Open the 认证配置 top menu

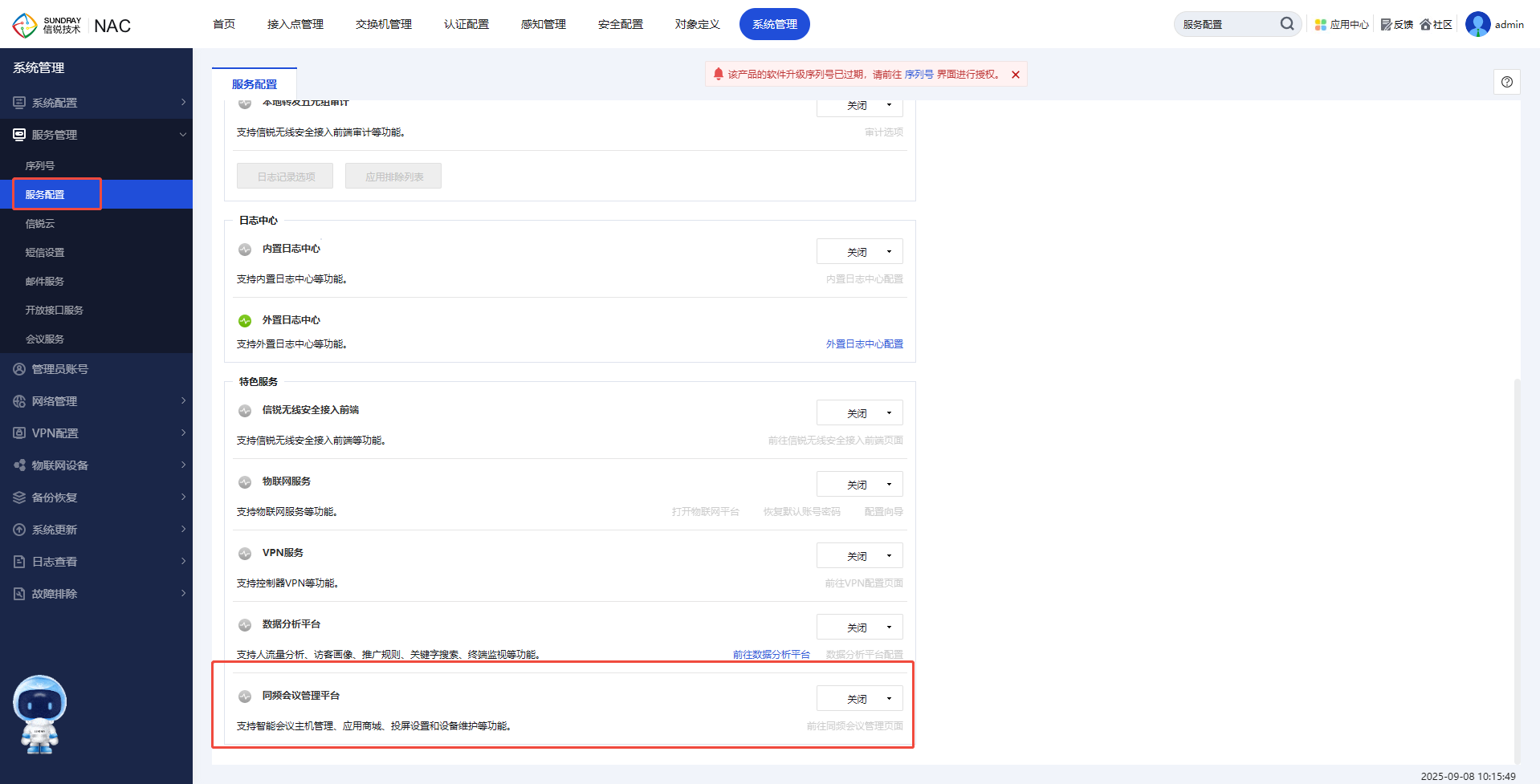(466, 24)
